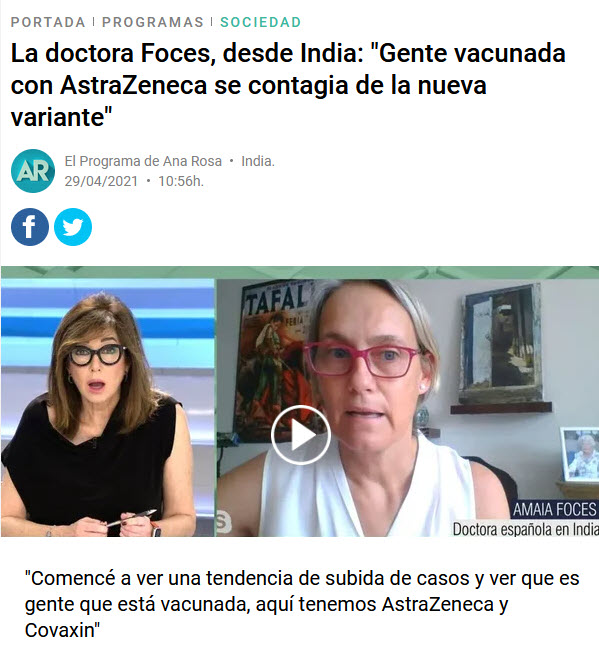This screenshot has width=599, height=672.
Task: Click the quote paragraph about Covaxin
Action: [302, 604]
